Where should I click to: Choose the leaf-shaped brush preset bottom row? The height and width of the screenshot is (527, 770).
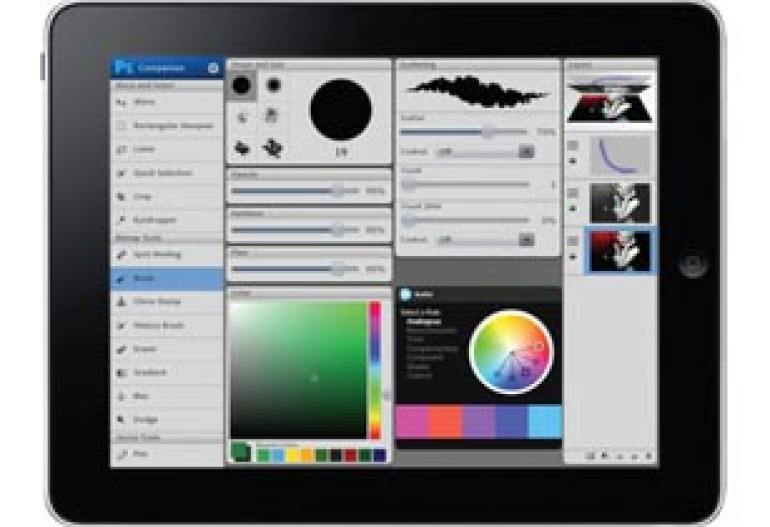[x=241, y=147]
